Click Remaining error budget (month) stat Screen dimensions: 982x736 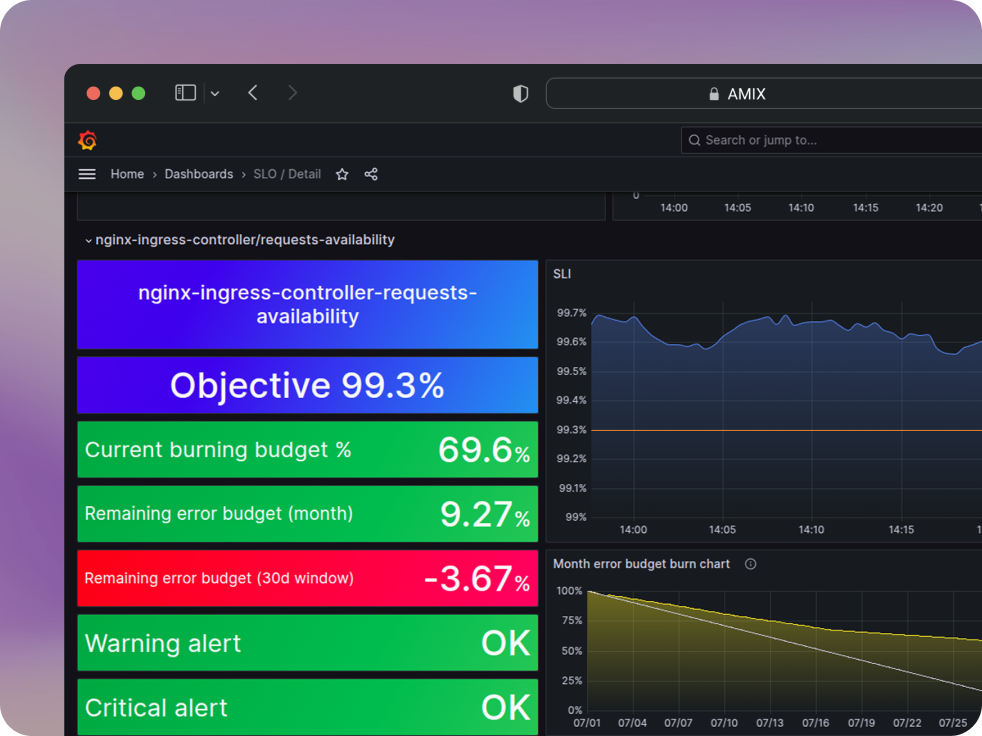308,514
